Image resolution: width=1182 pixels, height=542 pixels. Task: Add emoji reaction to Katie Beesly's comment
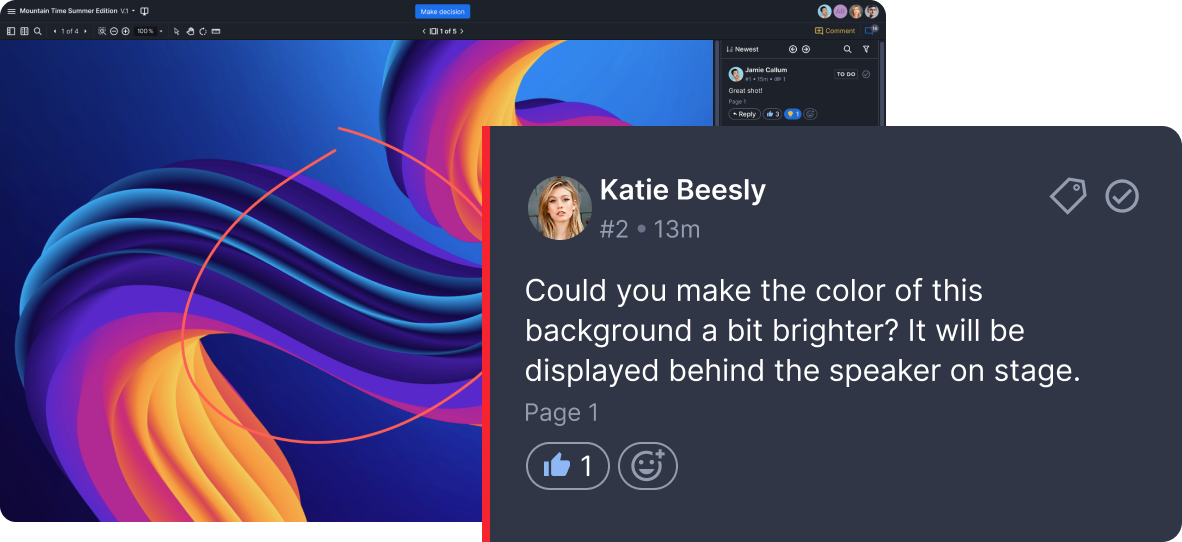click(647, 466)
